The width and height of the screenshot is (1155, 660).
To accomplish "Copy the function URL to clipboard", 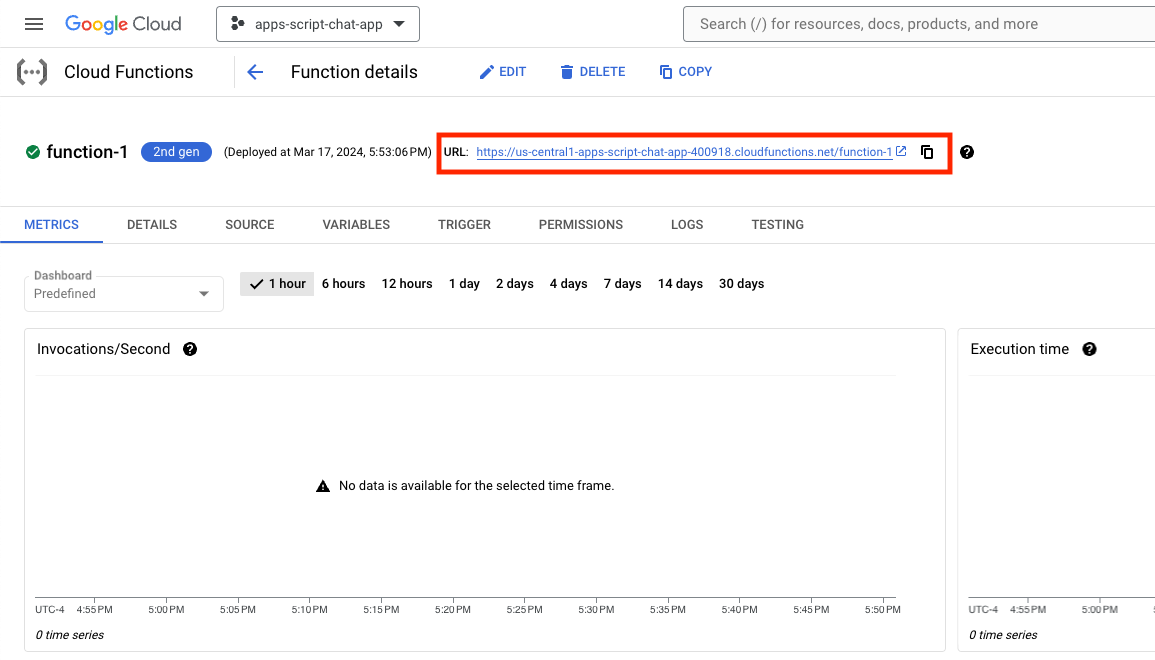I will 927,152.
